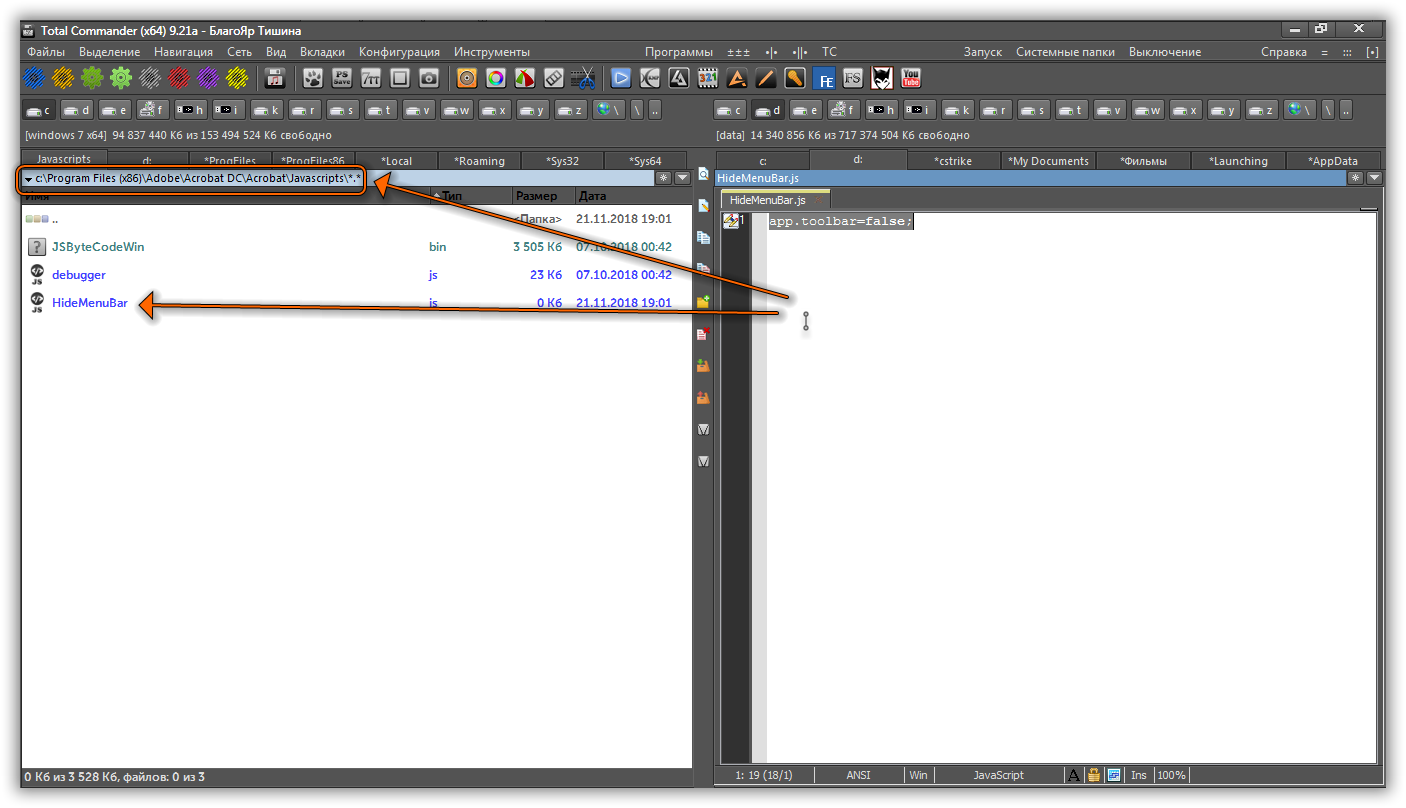The height and width of the screenshot is (808, 1406).
Task: Click the PS Save toolbar icon
Action: (x=342, y=77)
